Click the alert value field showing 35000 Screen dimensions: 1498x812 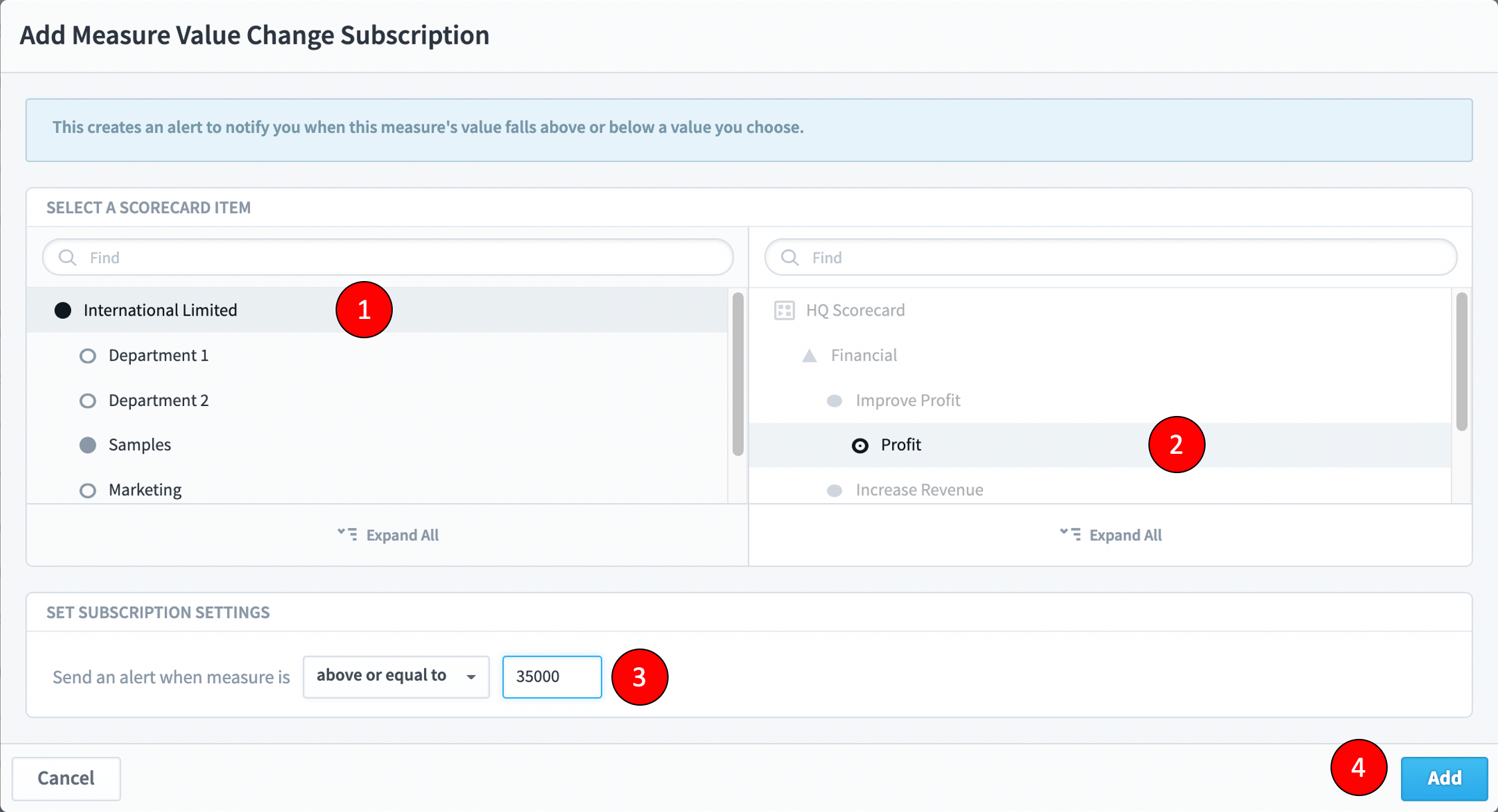pos(551,676)
